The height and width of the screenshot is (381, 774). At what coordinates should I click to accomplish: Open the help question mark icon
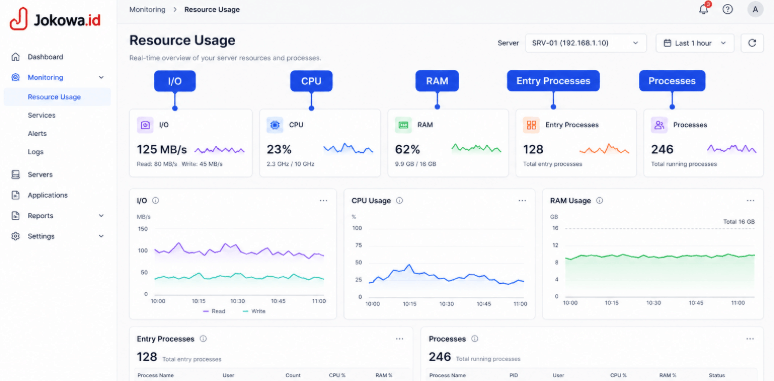click(728, 9)
